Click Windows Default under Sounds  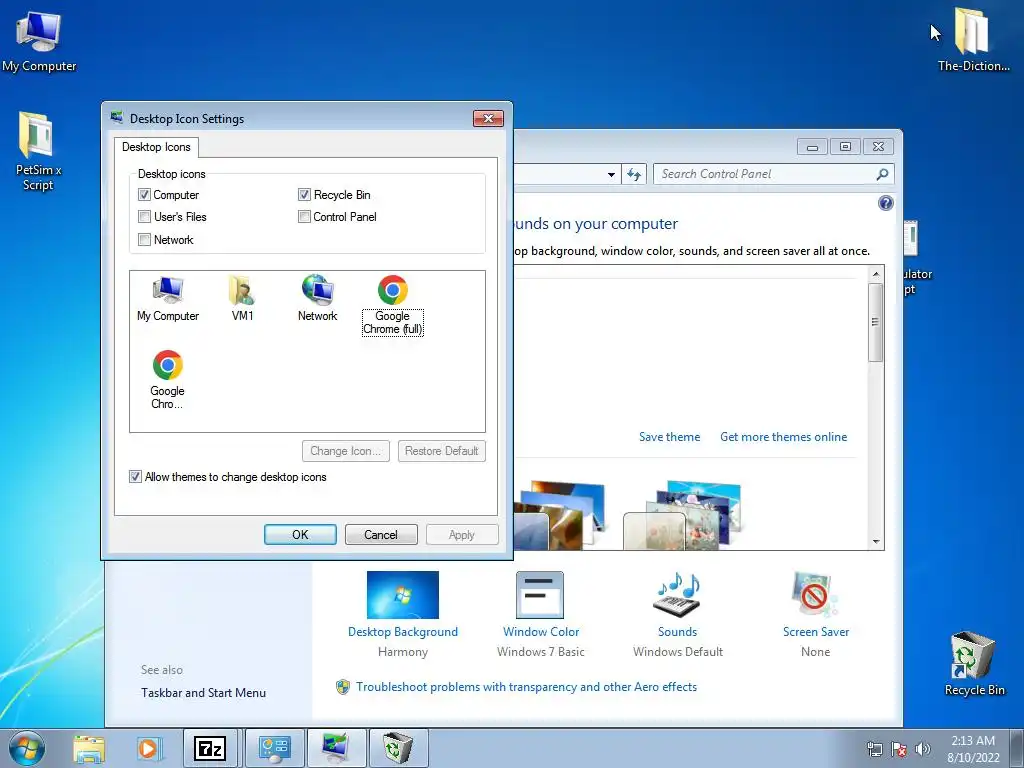pos(677,652)
